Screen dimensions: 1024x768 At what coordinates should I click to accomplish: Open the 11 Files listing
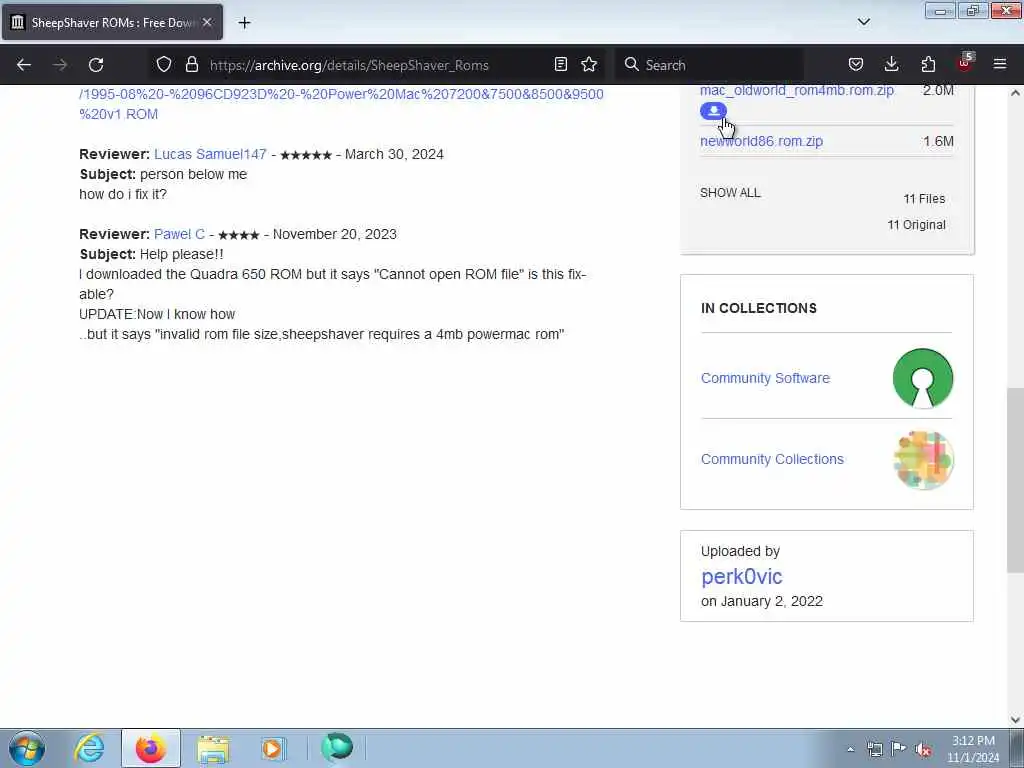(924, 199)
